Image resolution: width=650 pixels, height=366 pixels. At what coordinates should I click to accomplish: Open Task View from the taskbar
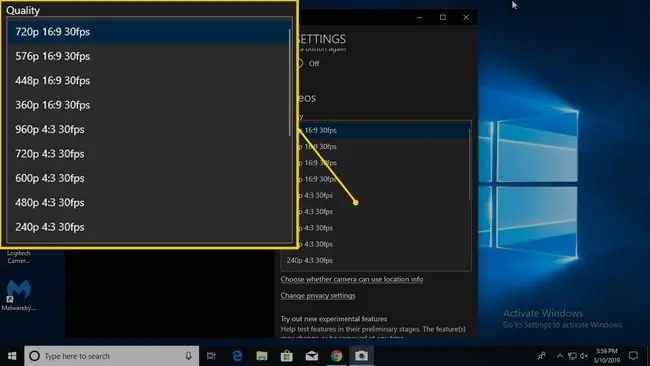[211, 356]
